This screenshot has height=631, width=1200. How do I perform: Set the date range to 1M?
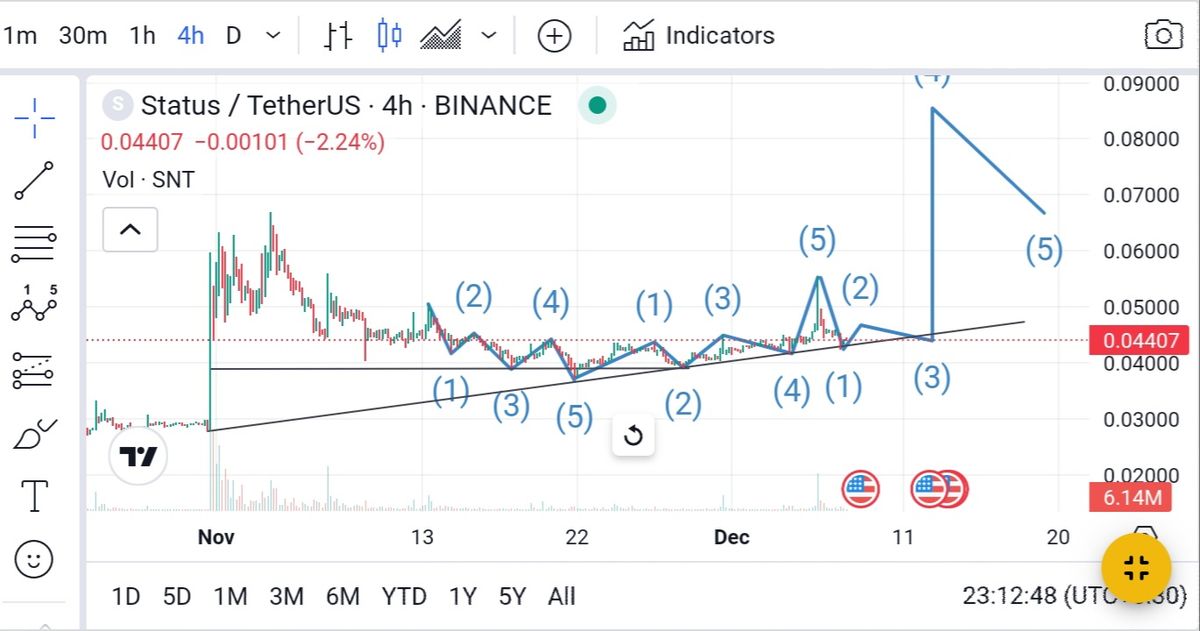pyautogui.click(x=230, y=597)
